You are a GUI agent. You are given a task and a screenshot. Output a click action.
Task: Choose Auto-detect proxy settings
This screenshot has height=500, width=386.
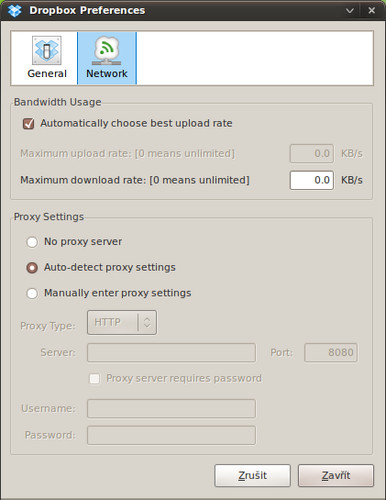[32, 268]
